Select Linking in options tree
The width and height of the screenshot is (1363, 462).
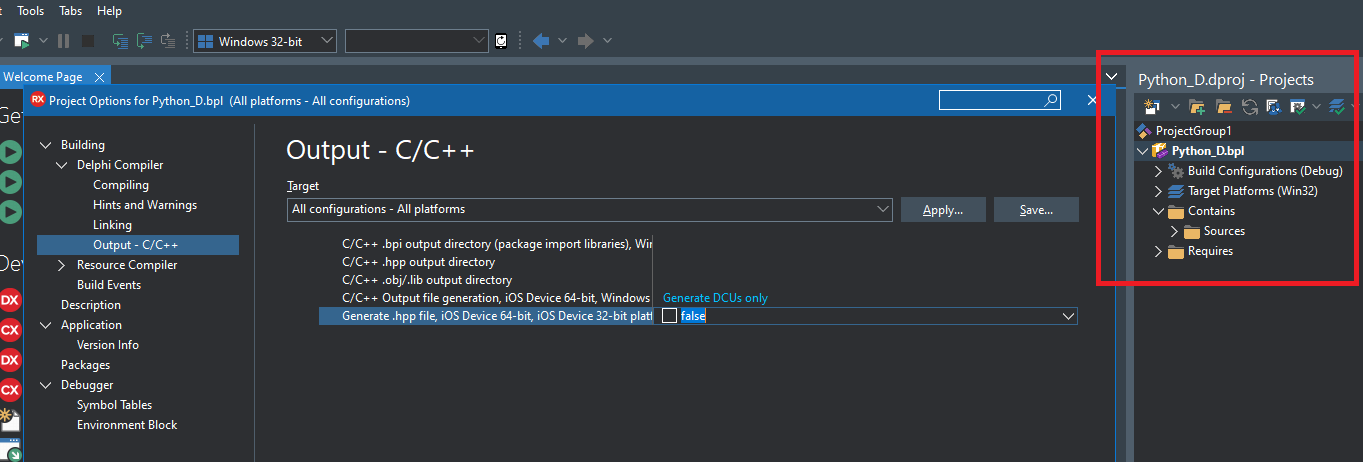pos(112,225)
